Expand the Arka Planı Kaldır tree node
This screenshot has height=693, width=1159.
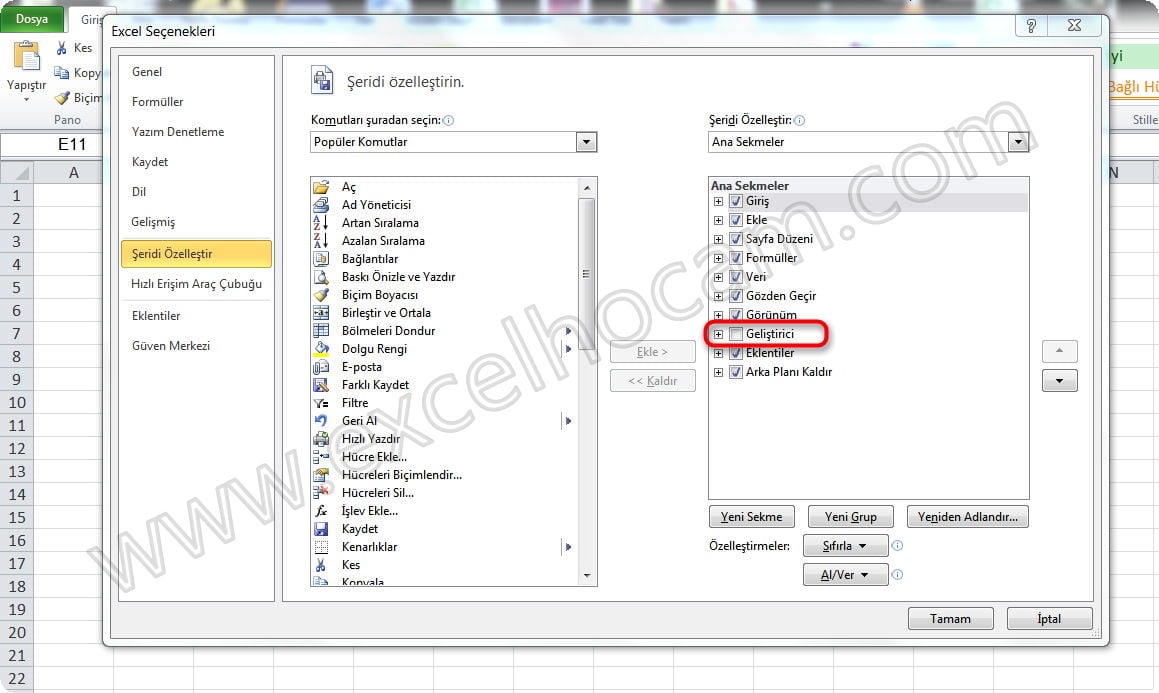[x=718, y=372]
